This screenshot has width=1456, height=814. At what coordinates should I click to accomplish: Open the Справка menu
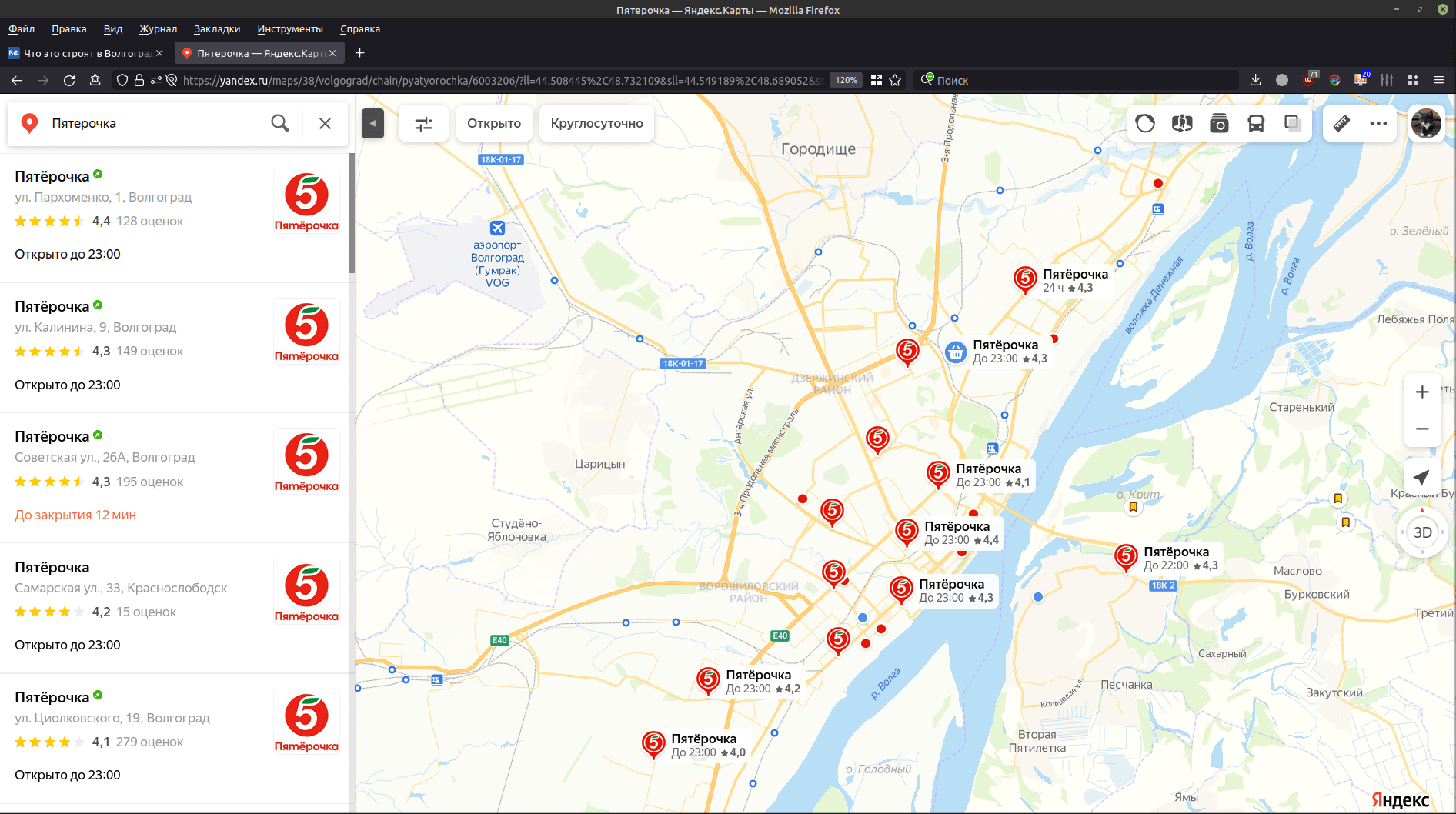coord(360,28)
